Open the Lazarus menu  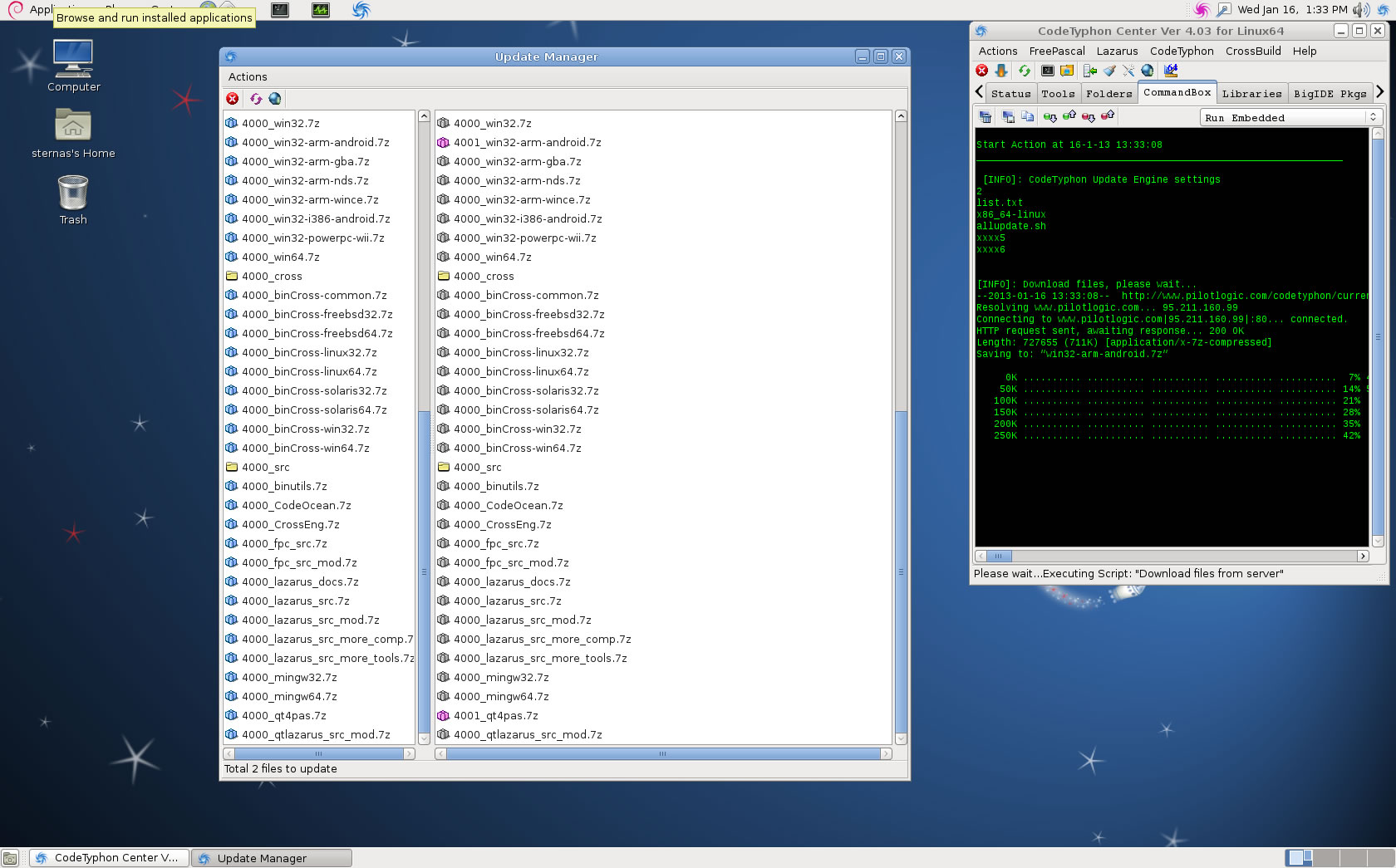[x=1117, y=51]
